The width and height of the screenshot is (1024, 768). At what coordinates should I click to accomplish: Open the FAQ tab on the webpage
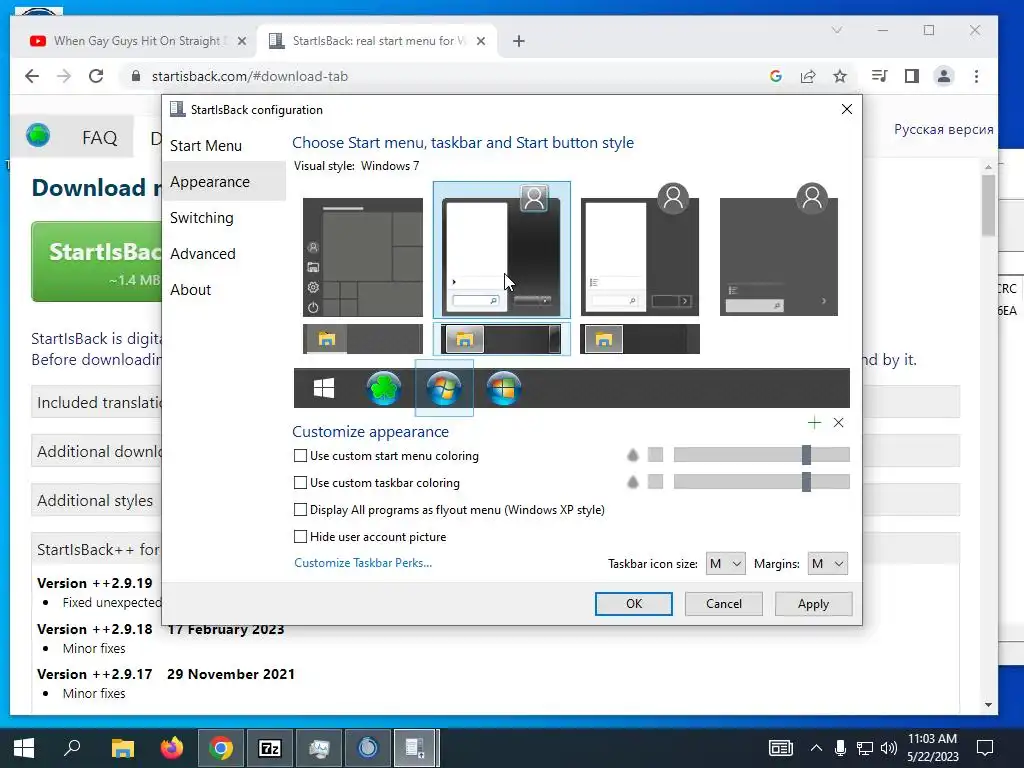coord(99,138)
